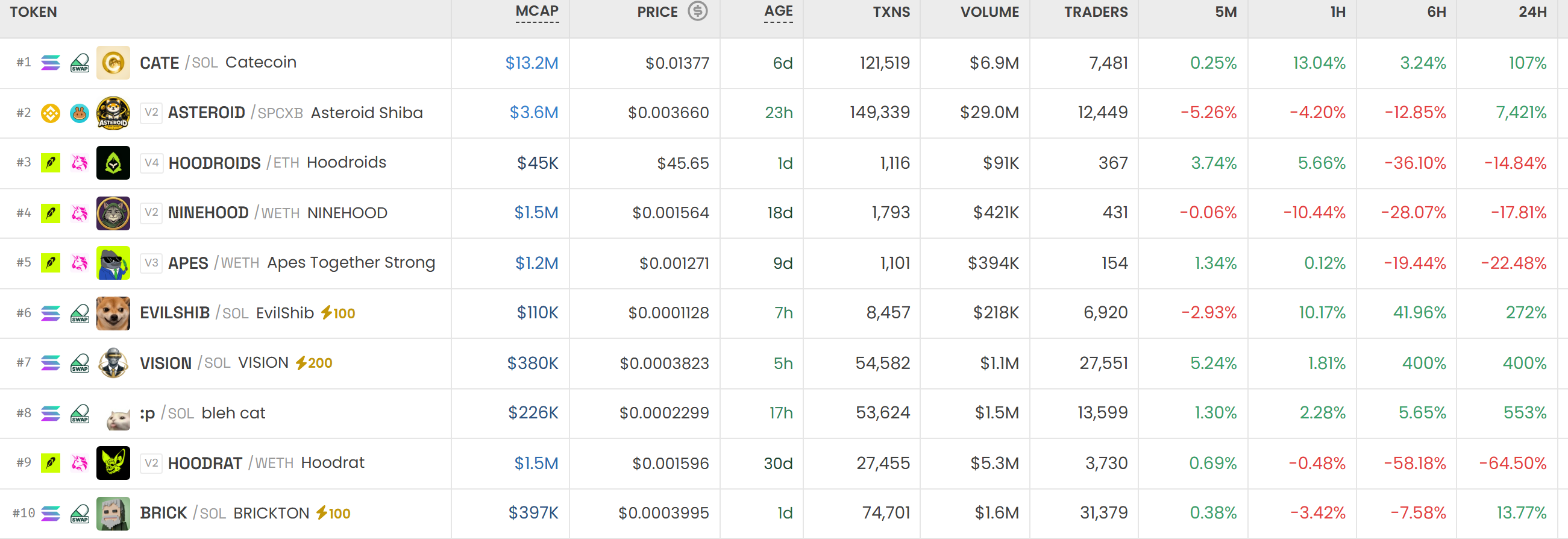Viewport: 1568px width, 539px height.
Task: Sort the table by AGE column
Action: click(x=779, y=11)
